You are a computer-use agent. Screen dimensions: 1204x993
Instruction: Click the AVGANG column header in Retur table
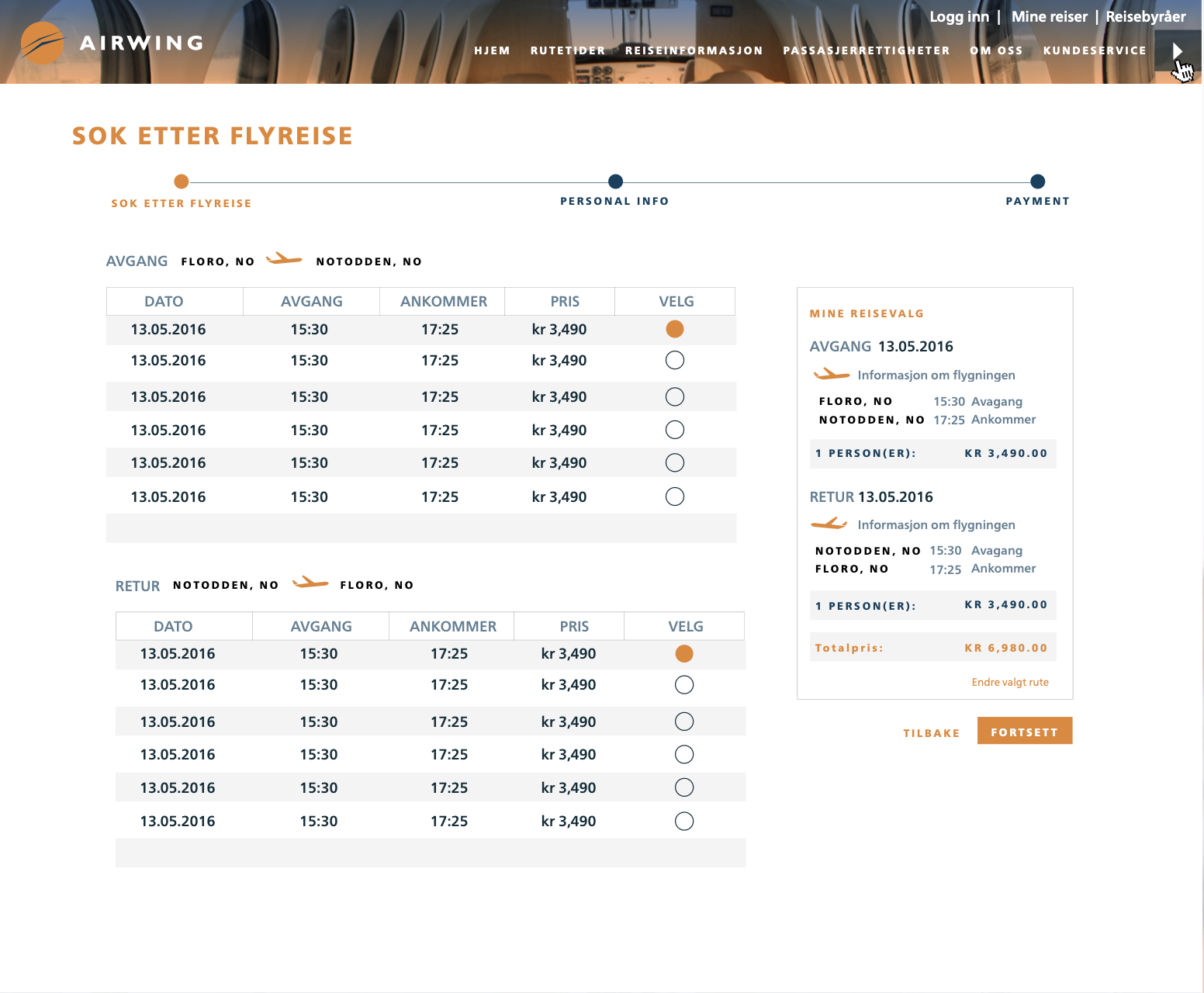click(x=321, y=626)
